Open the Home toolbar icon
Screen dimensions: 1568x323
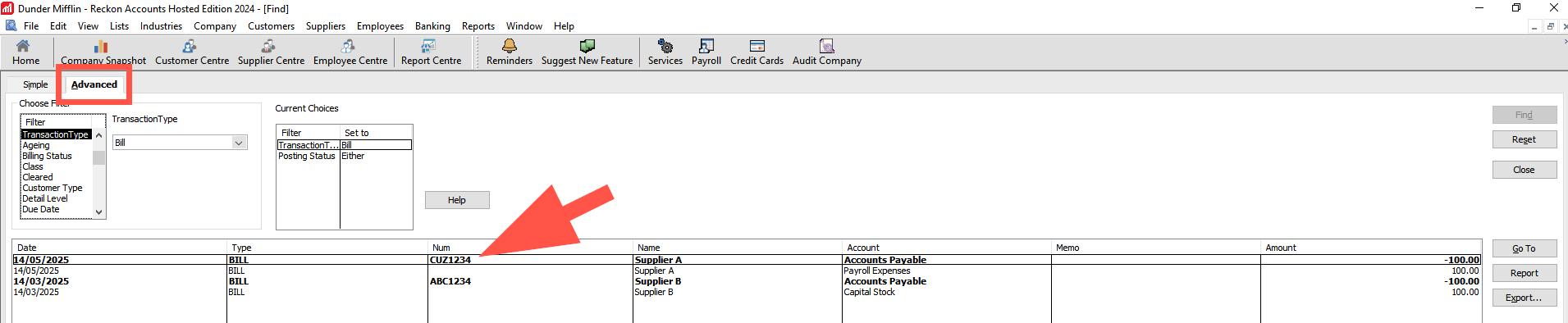(25, 52)
